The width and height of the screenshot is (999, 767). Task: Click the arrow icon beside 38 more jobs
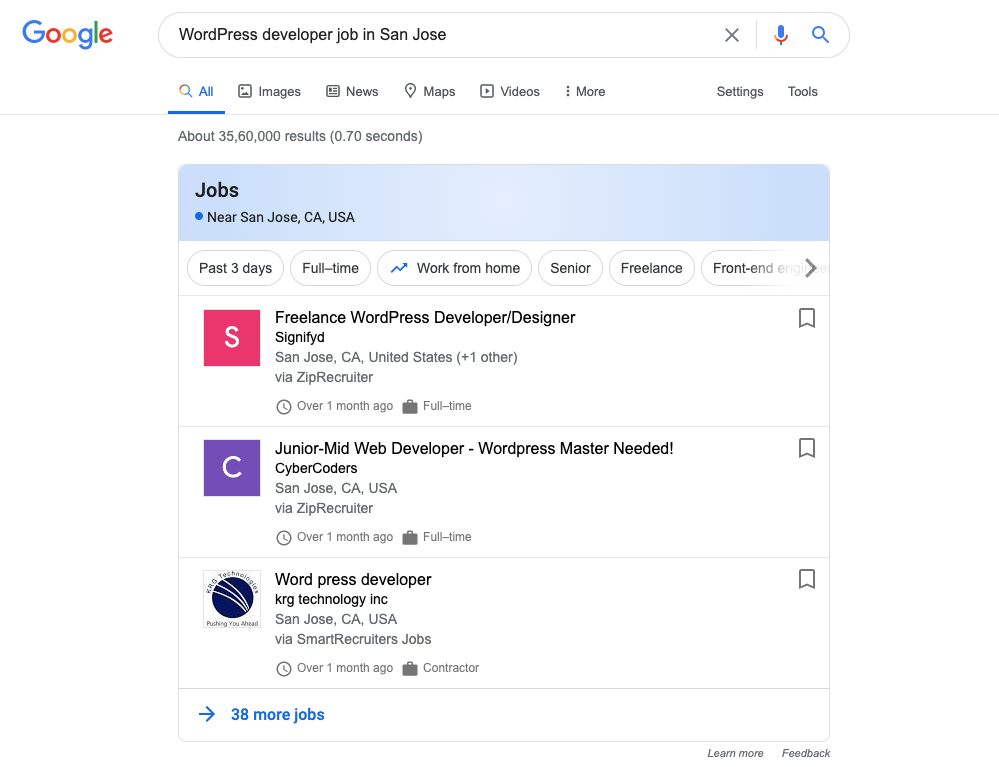207,714
